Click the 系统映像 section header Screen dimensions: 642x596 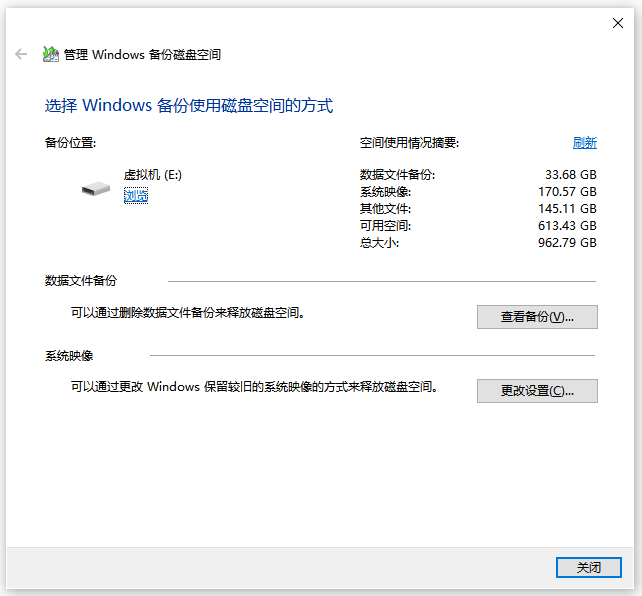[69, 356]
